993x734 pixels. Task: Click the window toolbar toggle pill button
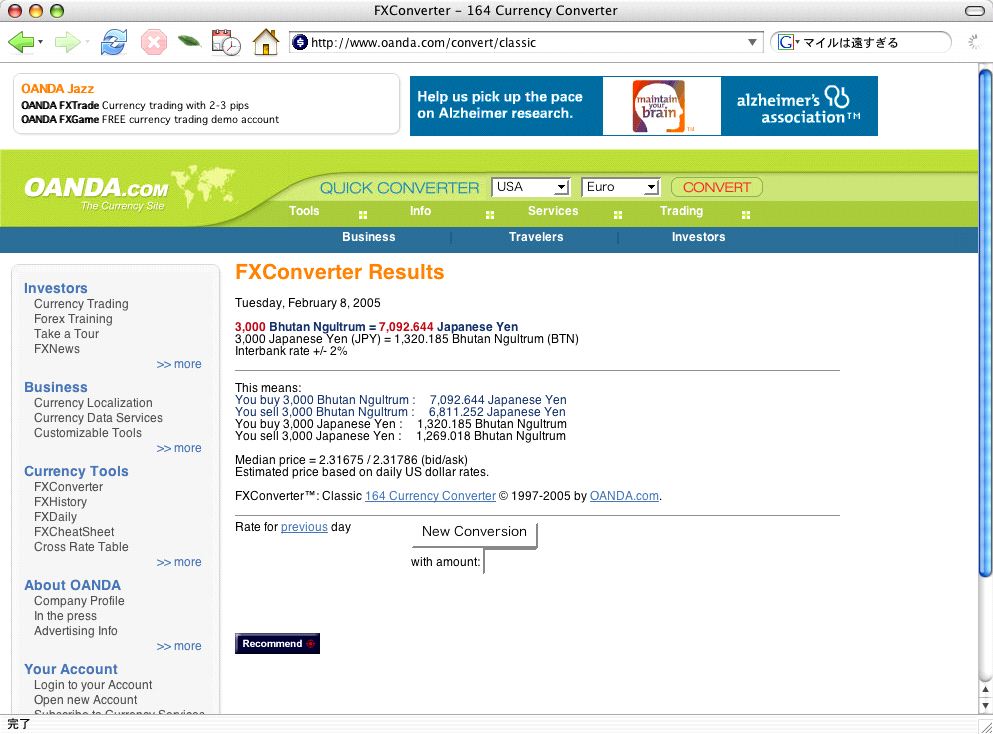tap(974, 11)
